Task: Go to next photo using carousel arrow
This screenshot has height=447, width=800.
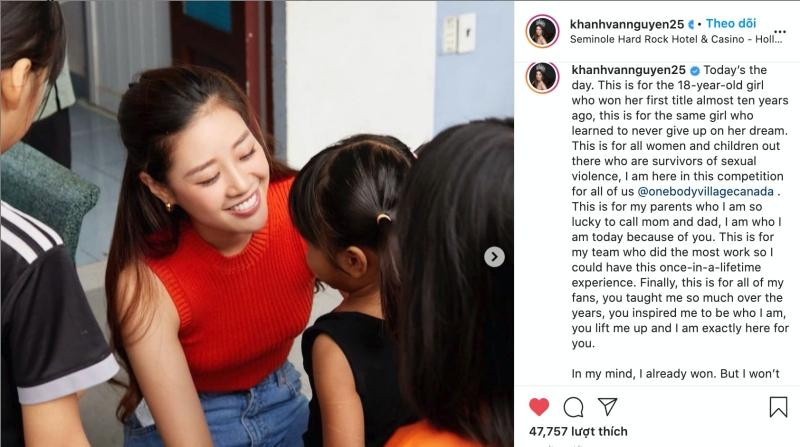Action: pos(494,257)
